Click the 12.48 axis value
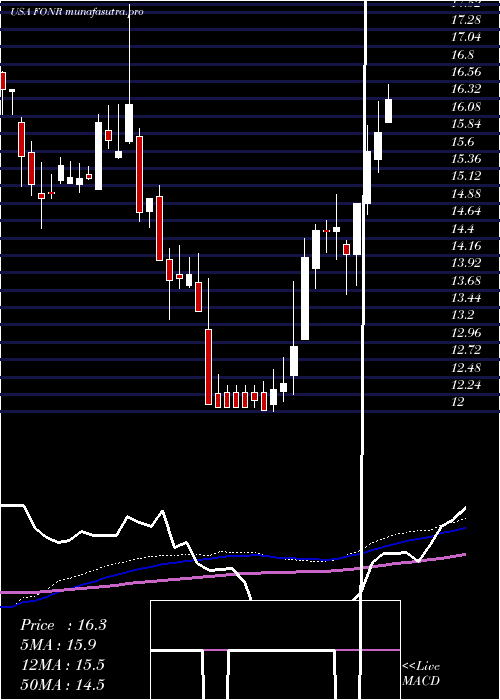 pos(466,367)
